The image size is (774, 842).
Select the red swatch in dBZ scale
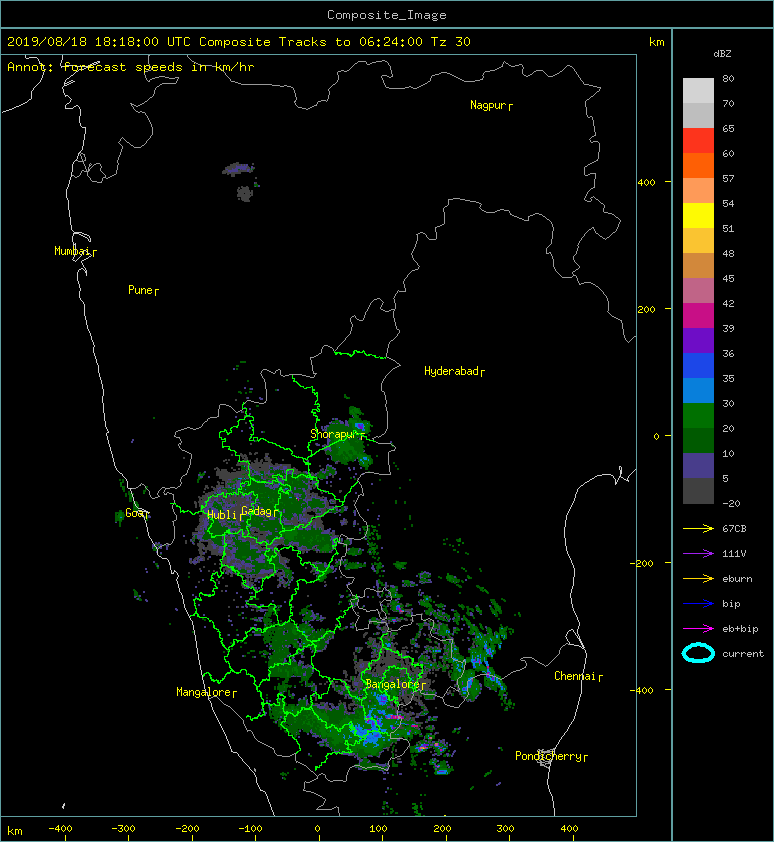coord(698,141)
